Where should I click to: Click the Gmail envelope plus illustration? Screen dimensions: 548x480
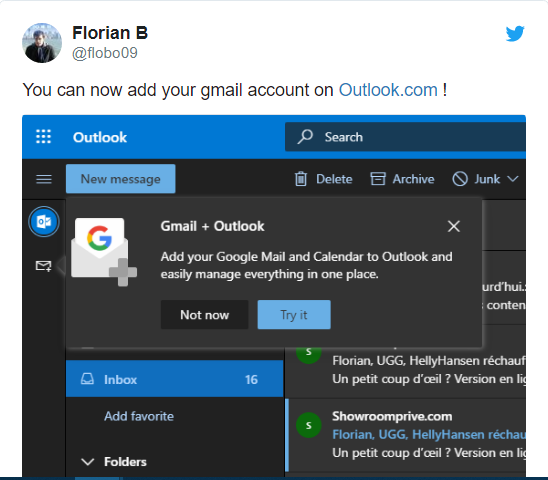tap(103, 252)
